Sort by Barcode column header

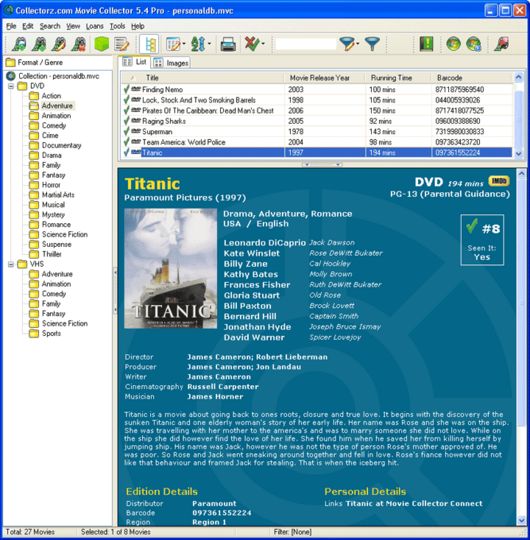coord(472,78)
